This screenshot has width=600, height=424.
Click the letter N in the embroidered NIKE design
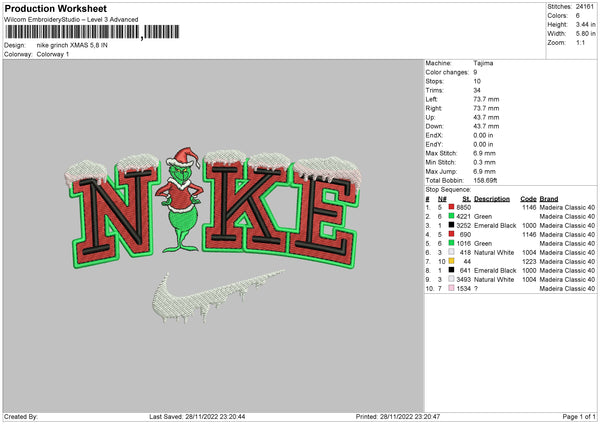pyautogui.click(x=113, y=211)
